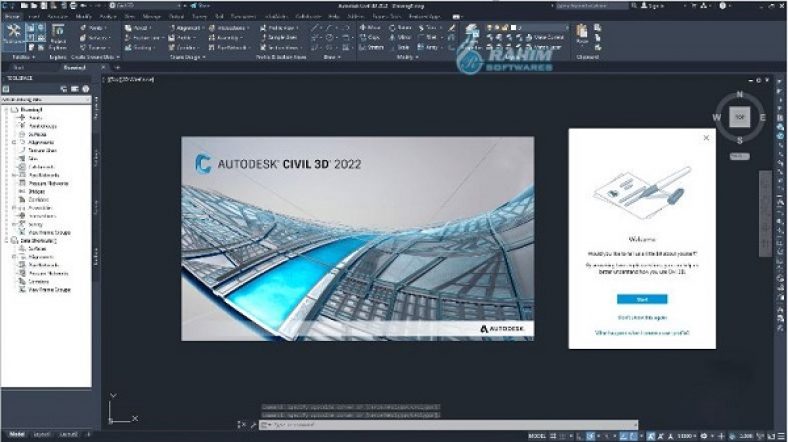This screenshot has height=442, width=788.
Task: Click the Intersections tool
Action: (x=229, y=28)
